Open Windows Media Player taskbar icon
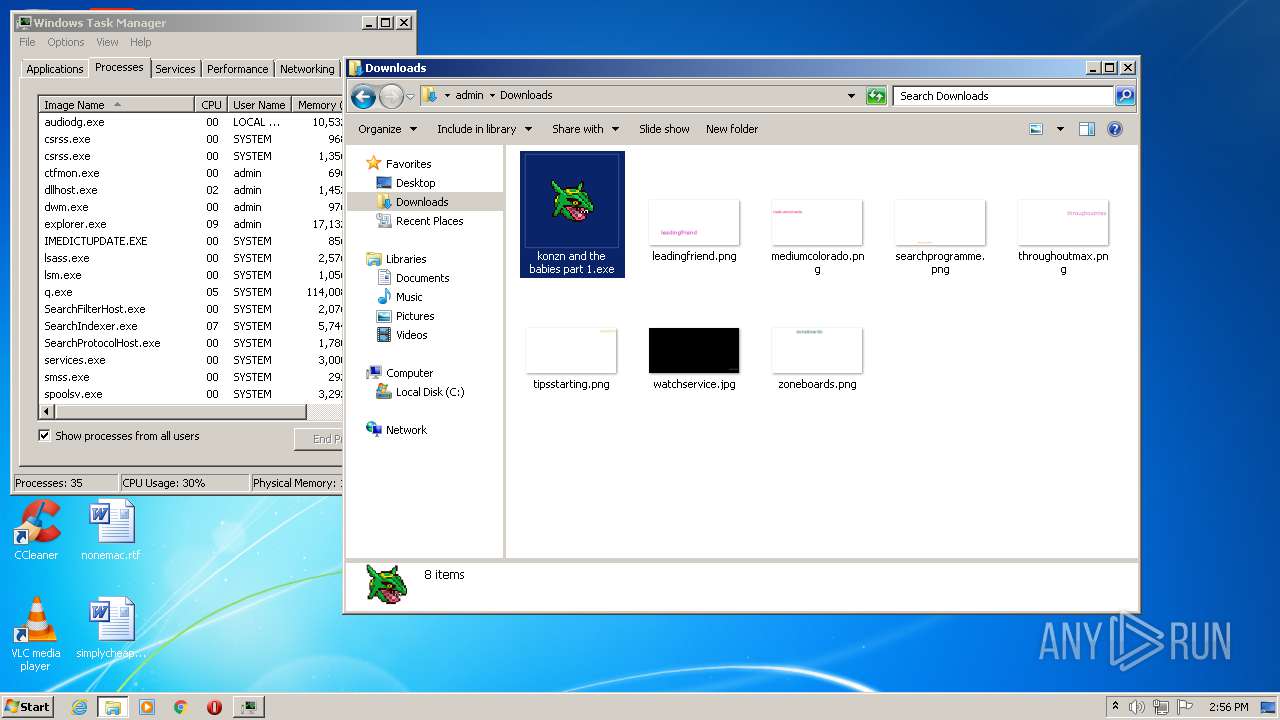1280x720 pixels. click(147, 707)
